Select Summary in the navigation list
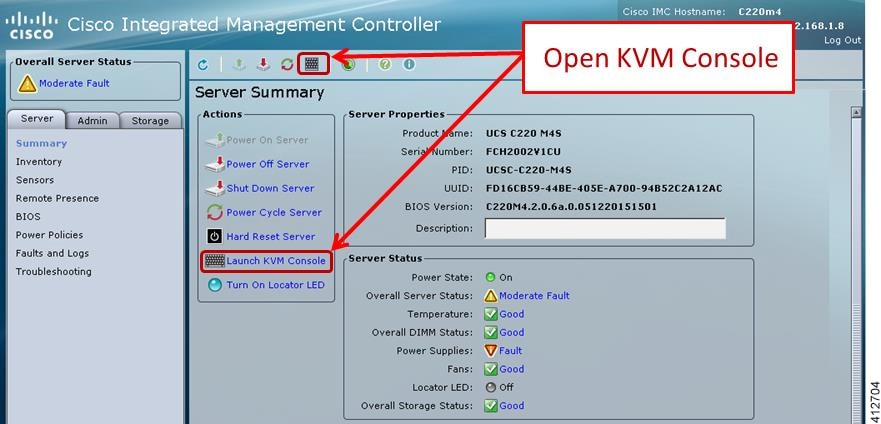 tap(42, 143)
